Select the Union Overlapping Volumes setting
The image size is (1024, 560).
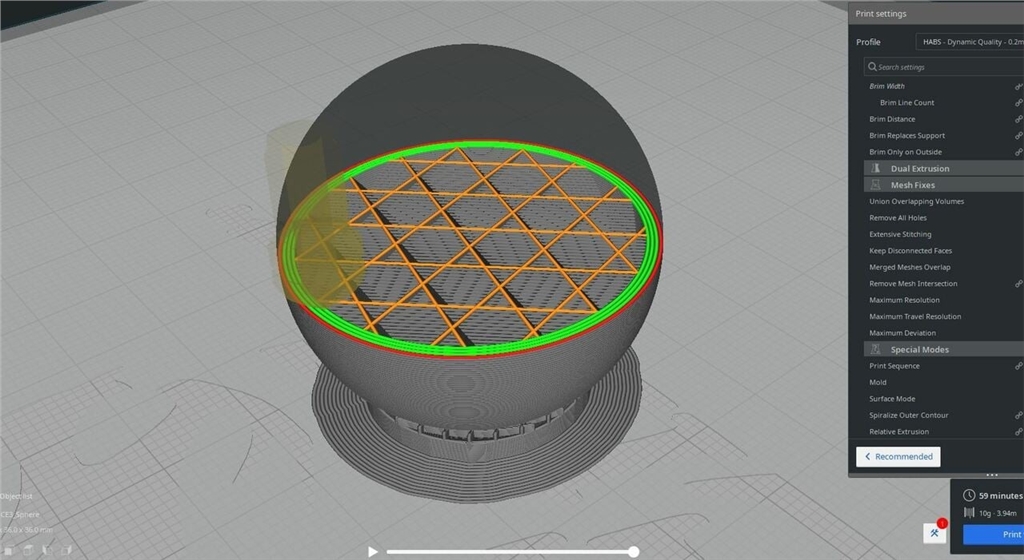click(916, 202)
